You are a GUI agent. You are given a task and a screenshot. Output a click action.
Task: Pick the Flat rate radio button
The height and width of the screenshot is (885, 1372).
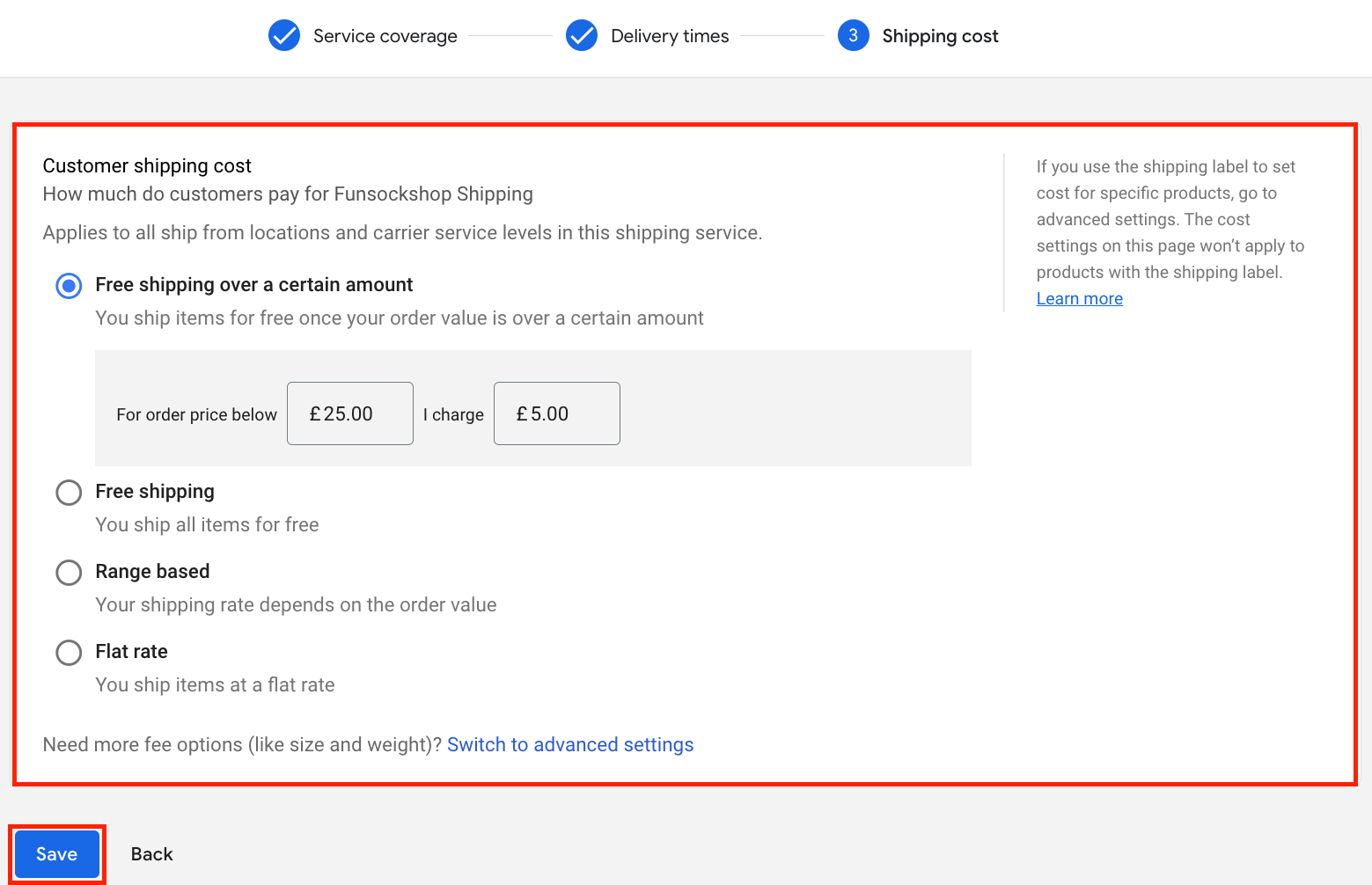69,653
